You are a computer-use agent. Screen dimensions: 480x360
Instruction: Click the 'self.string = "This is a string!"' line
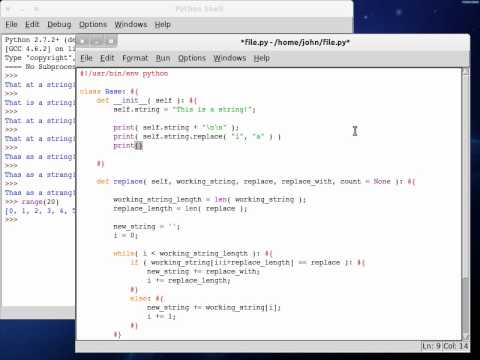(x=184, y=109)
